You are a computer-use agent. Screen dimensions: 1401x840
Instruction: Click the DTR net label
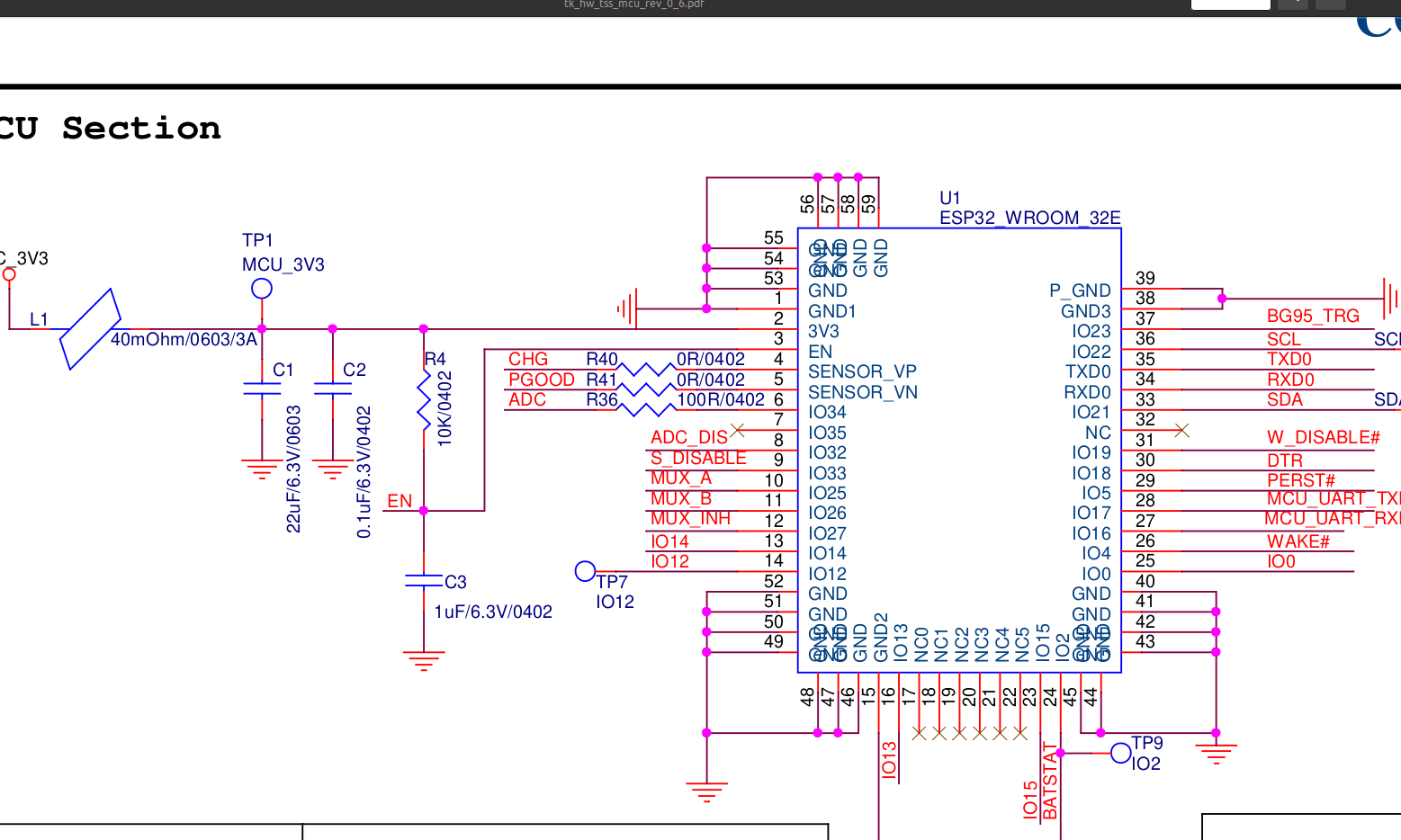[x=1285, y=460]
